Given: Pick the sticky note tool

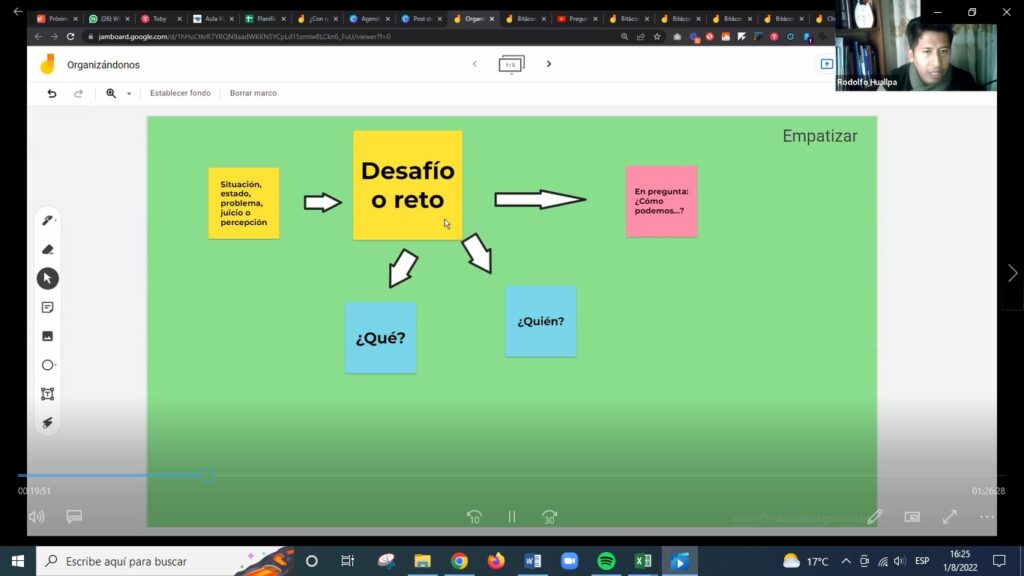Looking at the screenshot, I should pos(47,307).
